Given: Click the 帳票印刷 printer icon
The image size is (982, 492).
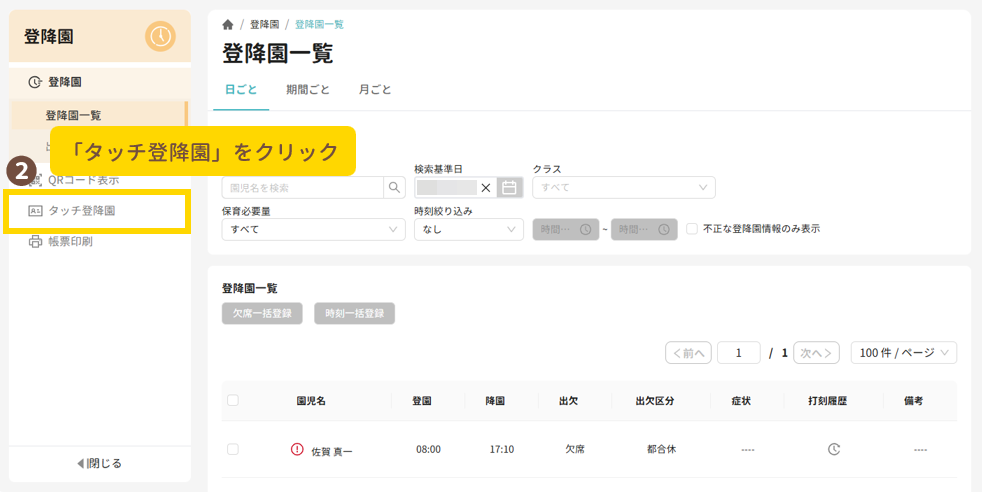Looking at the screenshot, I should click(x=36, y=241).
